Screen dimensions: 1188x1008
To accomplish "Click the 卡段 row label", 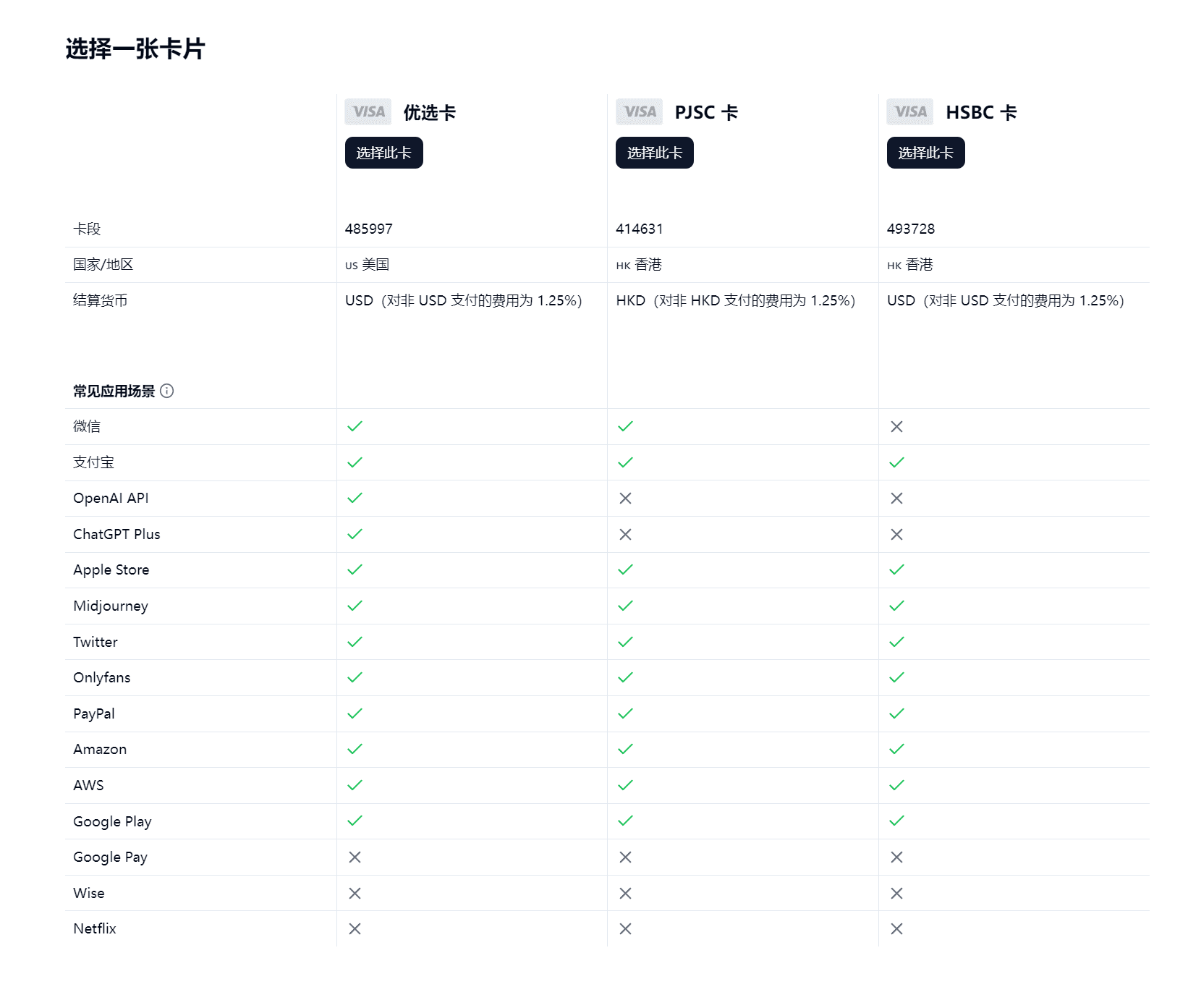I will [87, 229].
